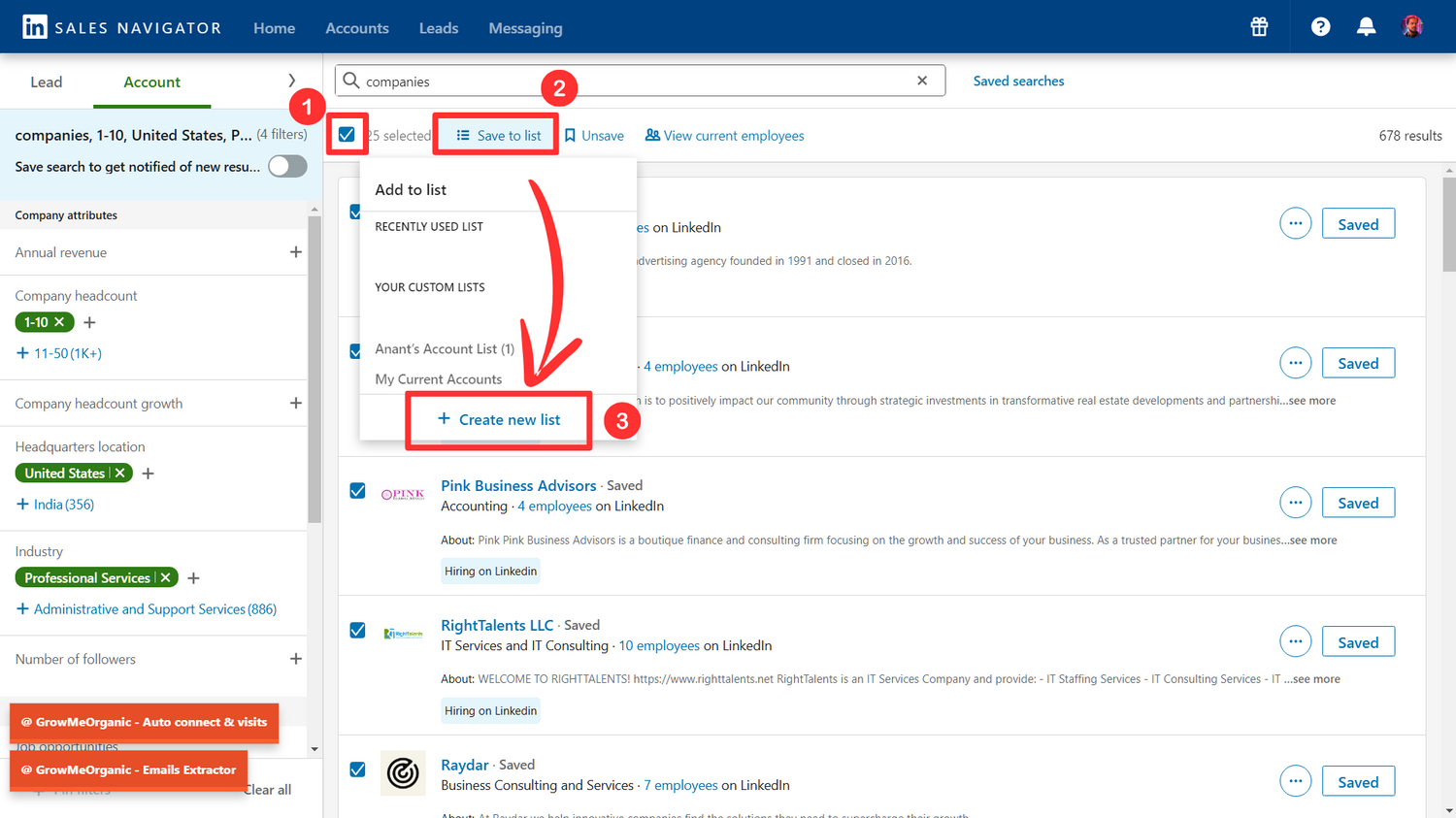This screenshot has width=1456, height=818.
Task: Uncheck Pink Business Advisors checkbox
Action: point(357,491)
